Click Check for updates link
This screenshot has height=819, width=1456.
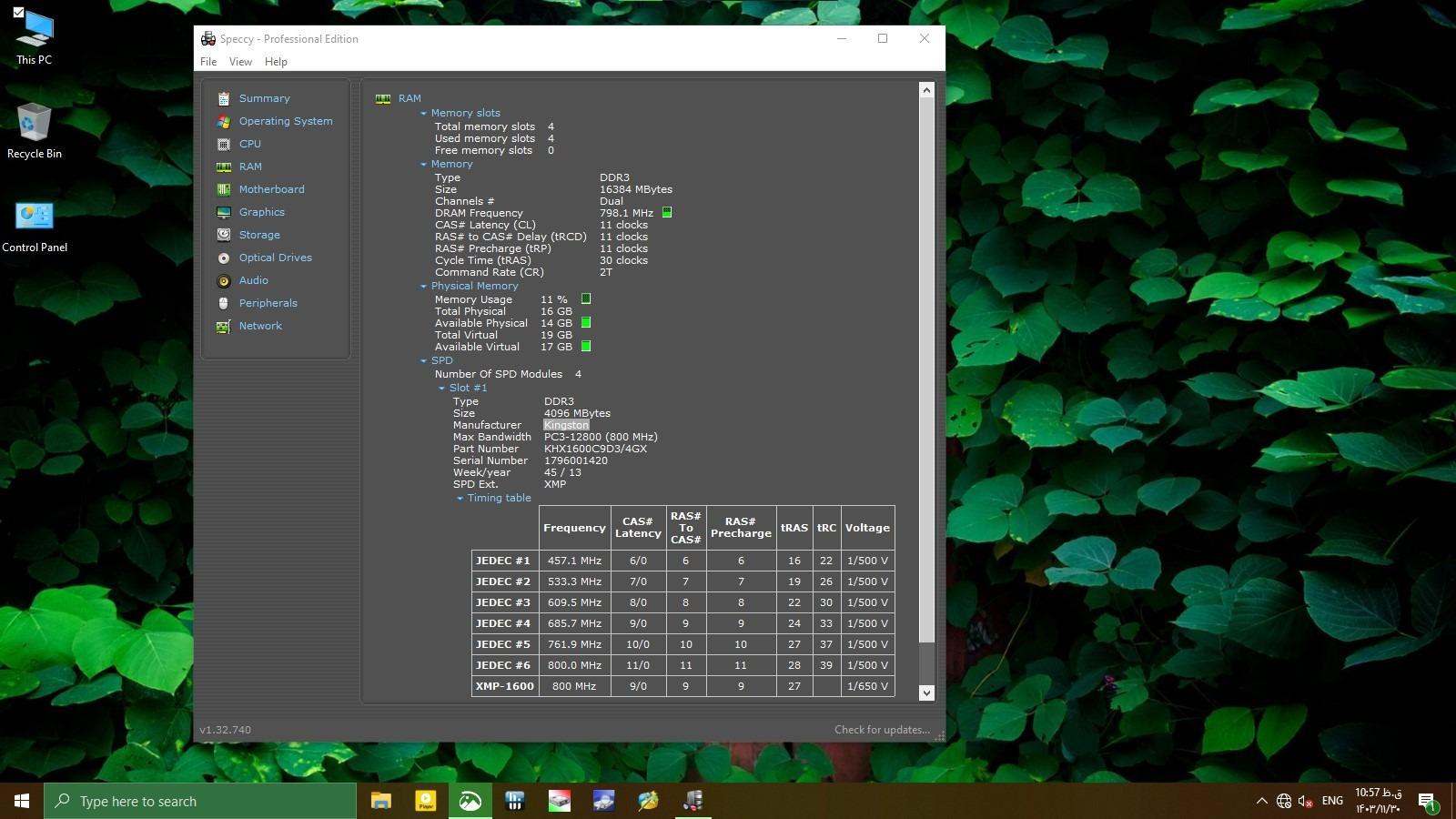tap(881, 730)
